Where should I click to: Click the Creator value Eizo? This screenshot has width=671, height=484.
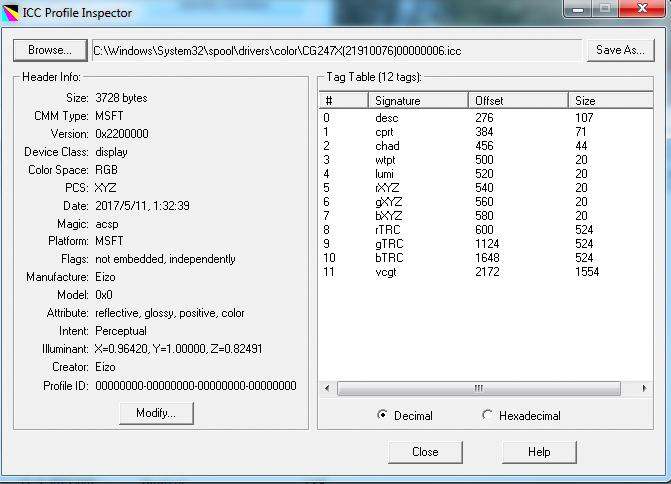pyautogui.click(x=105, y=367)
